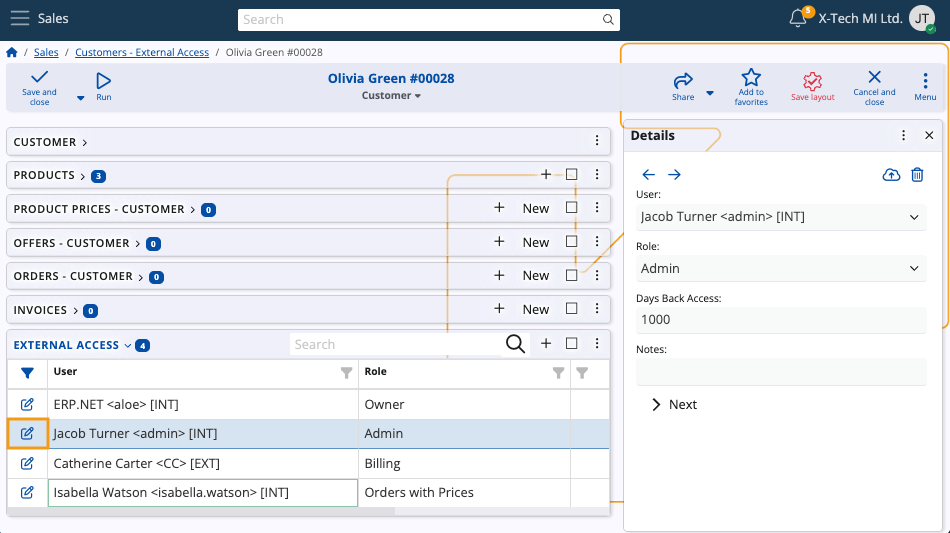
Task: Expand the Next section in Details
Action: pos(673,405)
